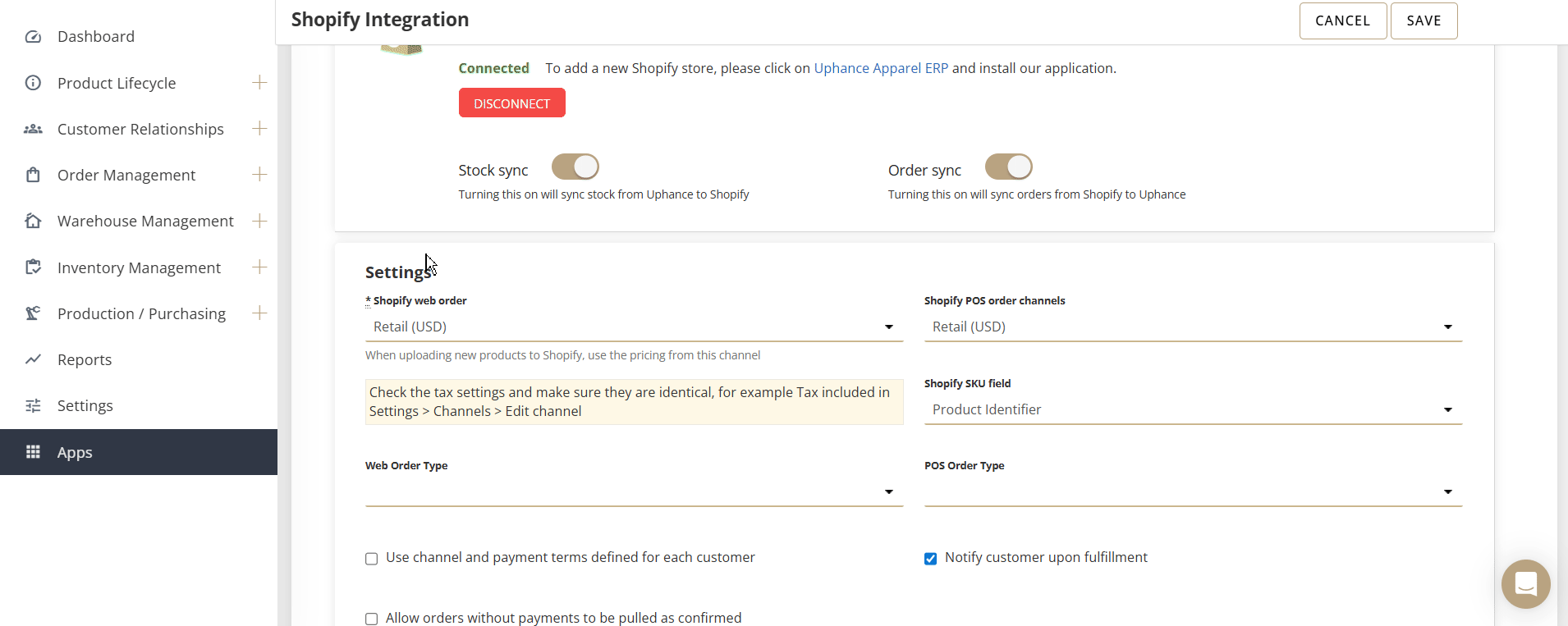Toggle the Order sync switch
Viewport: 1568px width, 626px height.
1008,167
